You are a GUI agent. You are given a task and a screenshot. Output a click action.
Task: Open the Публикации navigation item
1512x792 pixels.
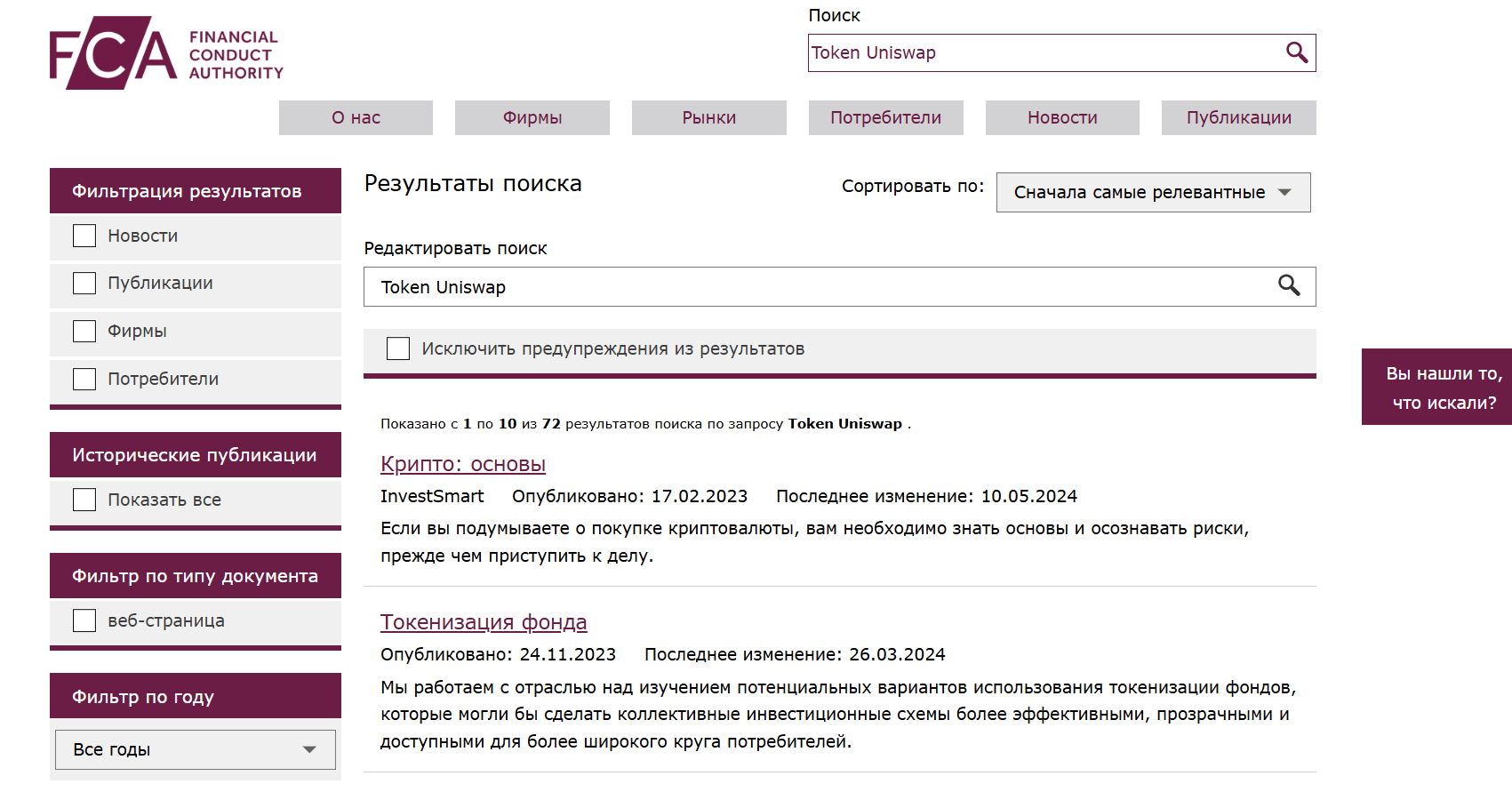(x=1238, y=117)
